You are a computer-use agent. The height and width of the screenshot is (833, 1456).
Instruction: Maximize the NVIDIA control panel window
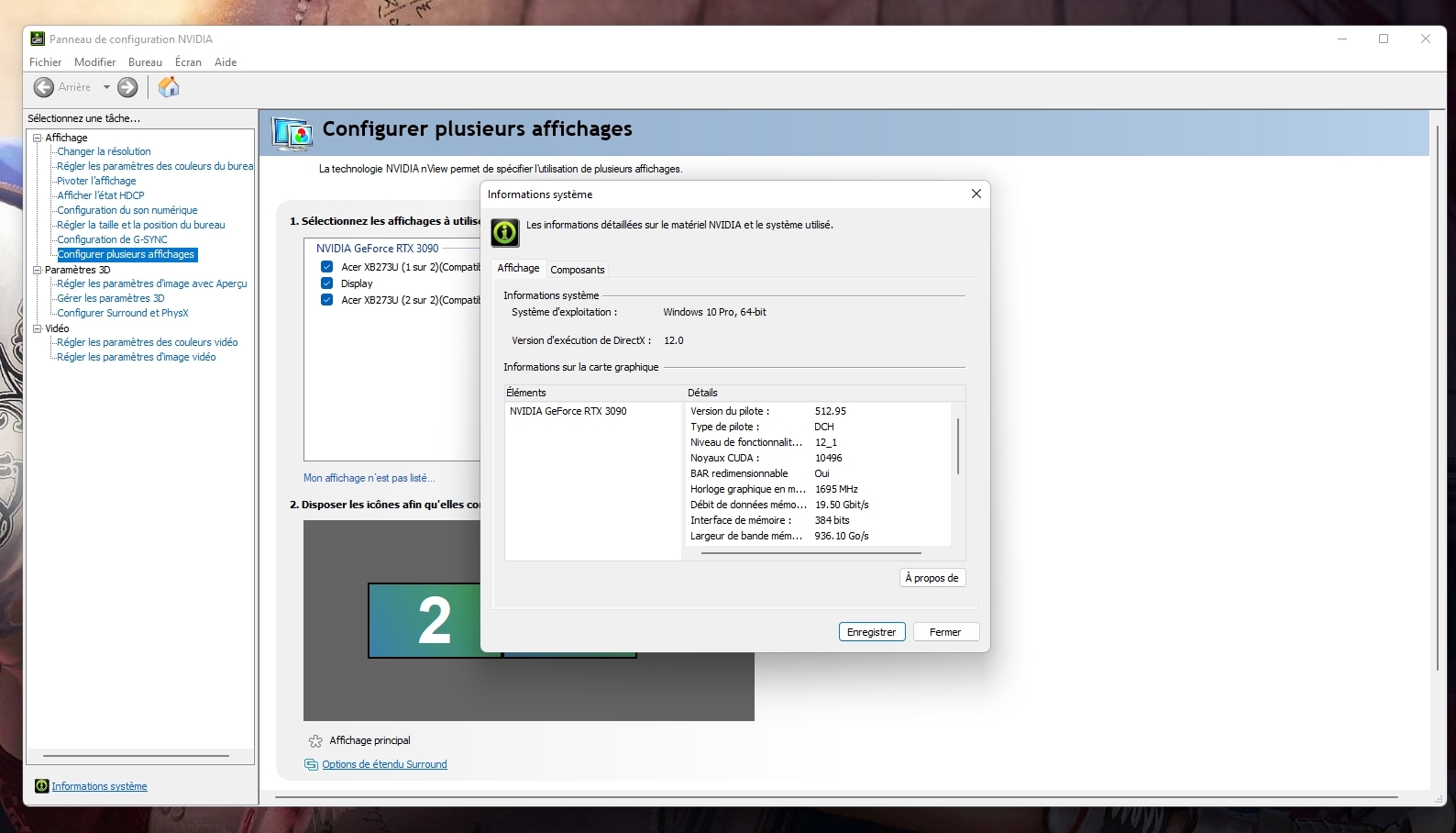(1384, 39)
